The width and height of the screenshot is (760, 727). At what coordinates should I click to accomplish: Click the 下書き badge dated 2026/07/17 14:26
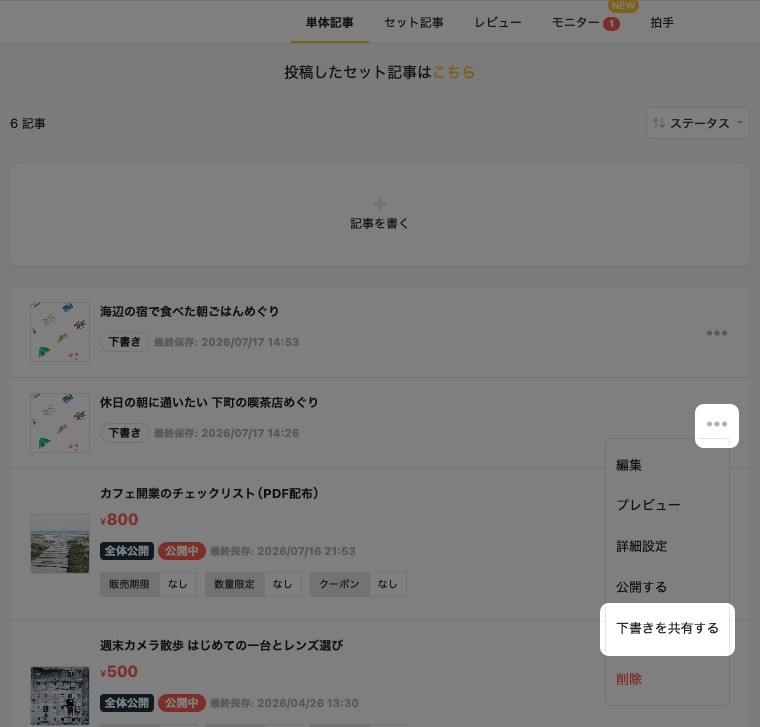pos(125,433)
